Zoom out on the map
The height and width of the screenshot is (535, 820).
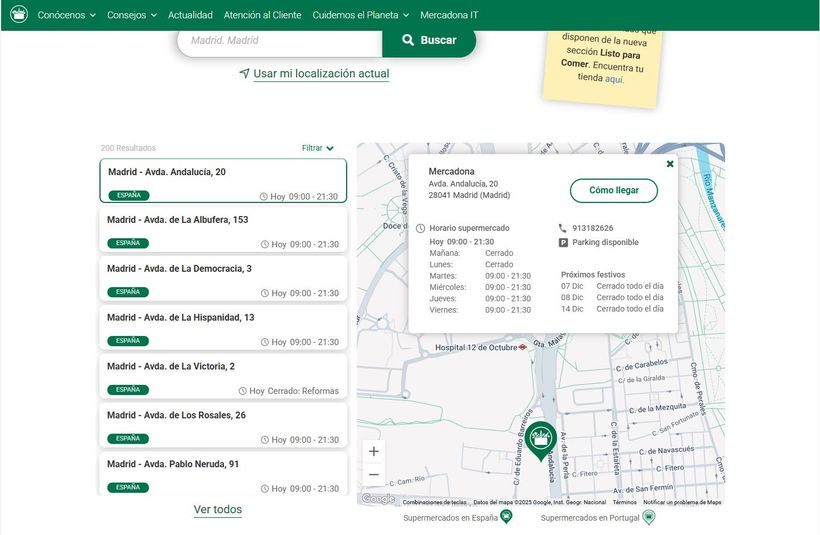[373, 475]
